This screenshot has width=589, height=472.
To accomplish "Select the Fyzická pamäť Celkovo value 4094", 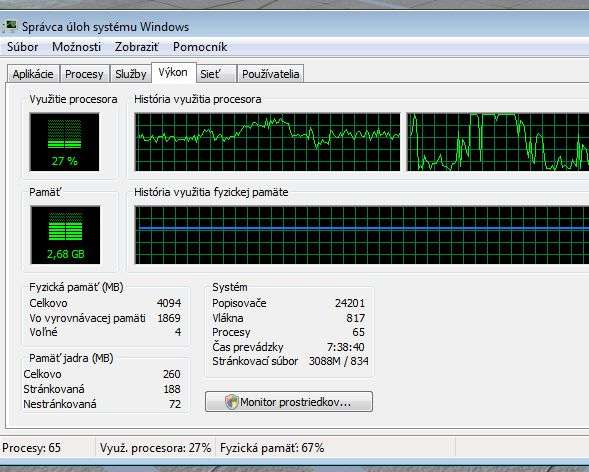I will pos(169,303).
